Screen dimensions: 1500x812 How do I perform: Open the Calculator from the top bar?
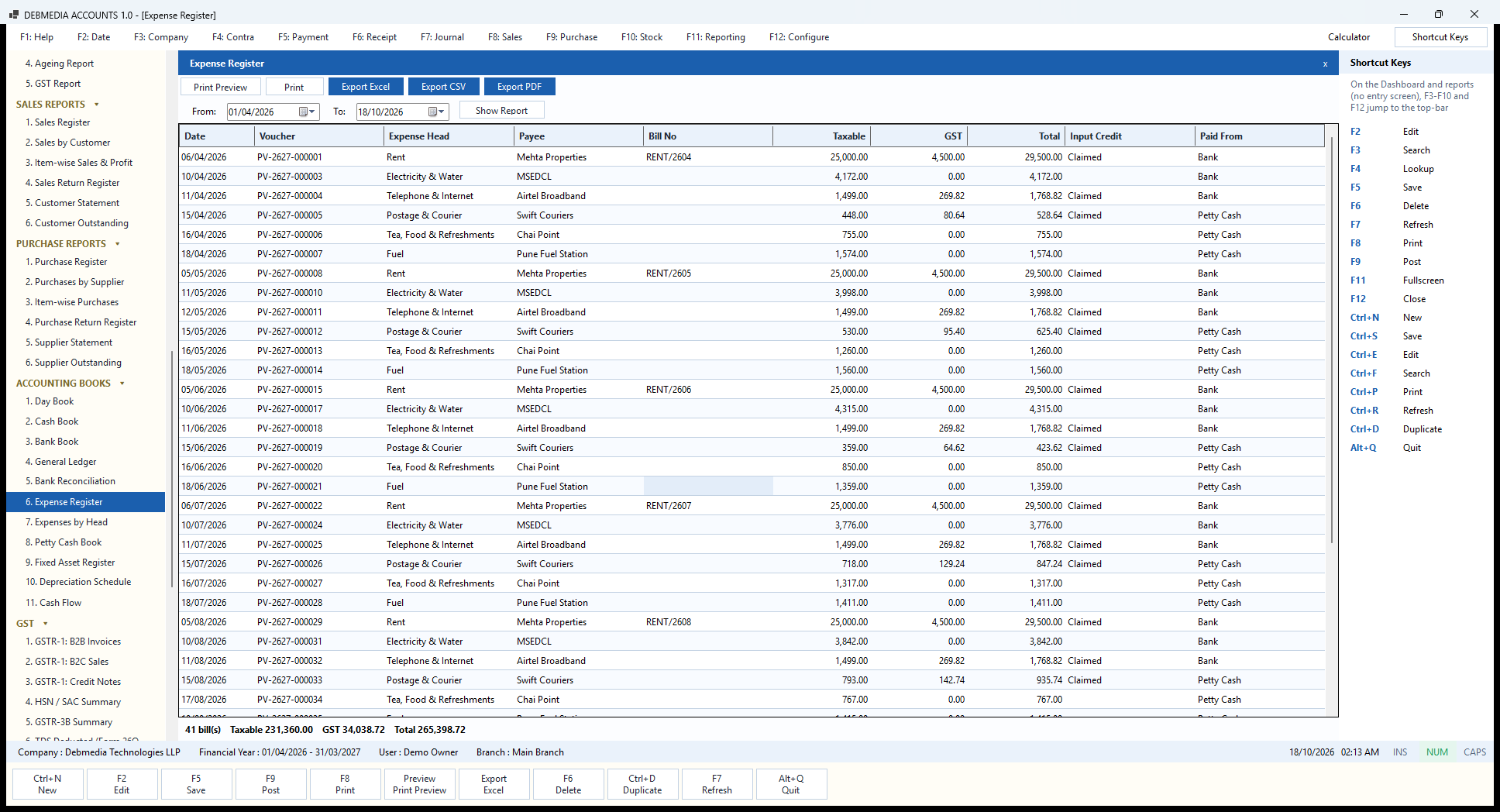1349,37
